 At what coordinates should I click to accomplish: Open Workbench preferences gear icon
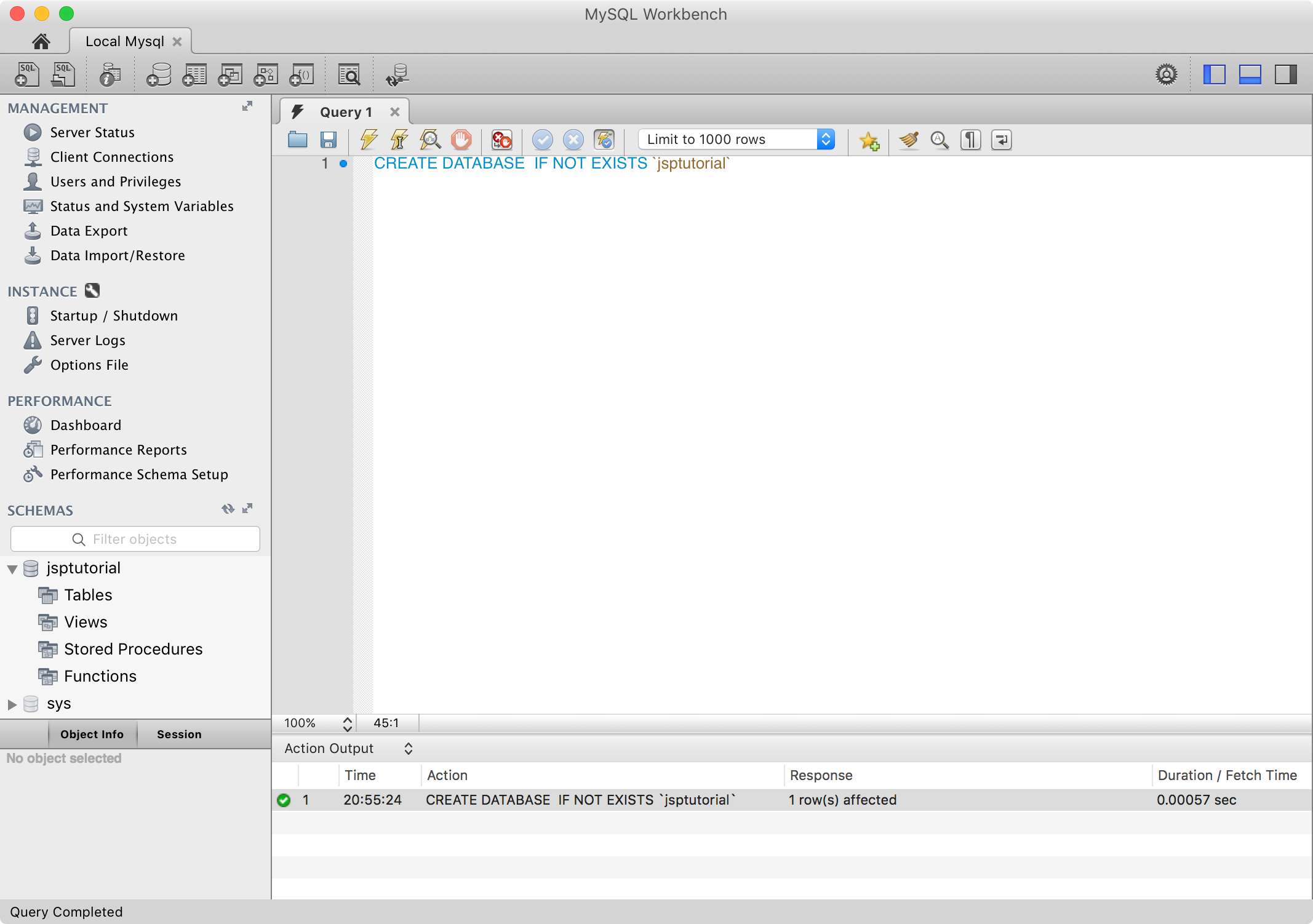pyautogui.click(x=1166, y=74)
